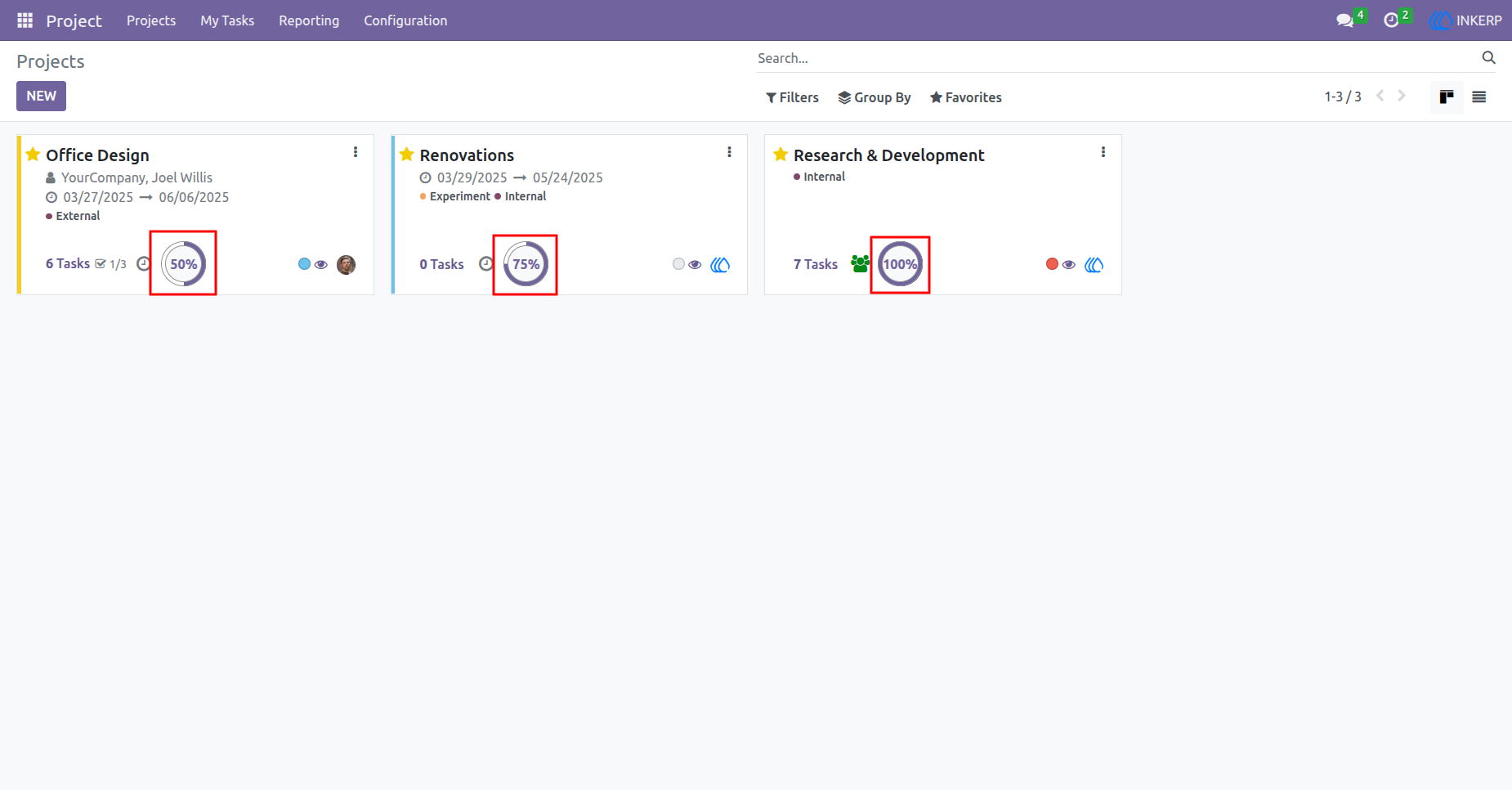Unfavorite the Office Design project star
Viewport: 1512px width, 790px height.
click(33, 155)
